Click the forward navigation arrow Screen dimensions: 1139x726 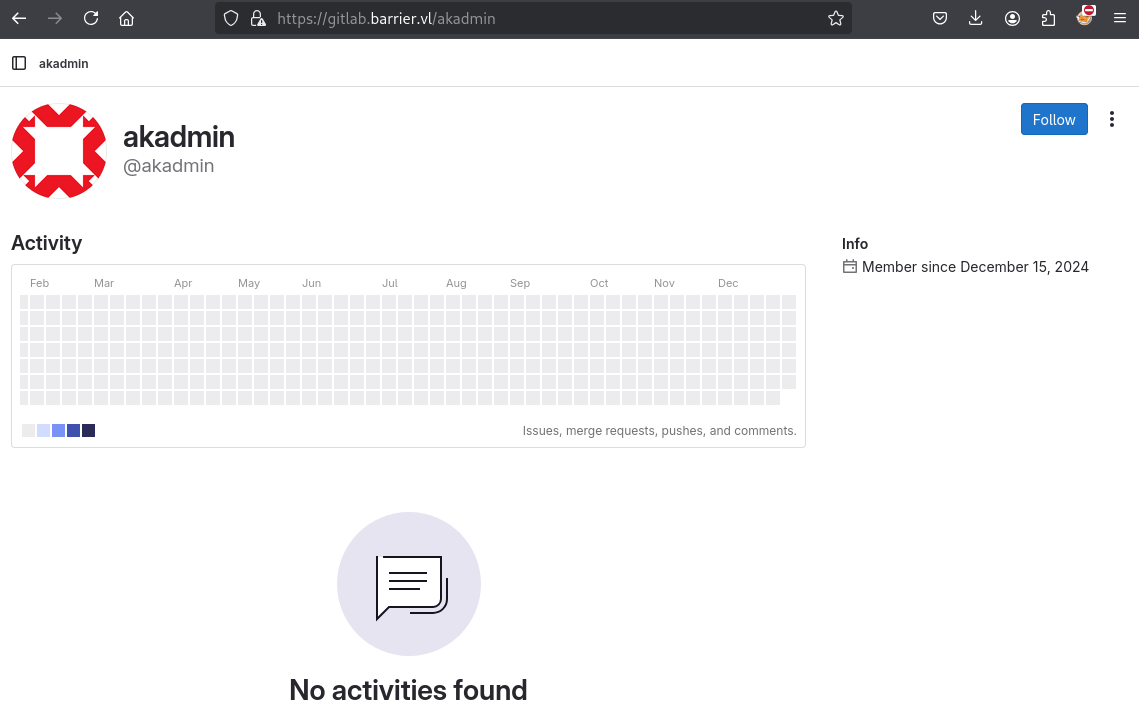click(x=54, y=19)
